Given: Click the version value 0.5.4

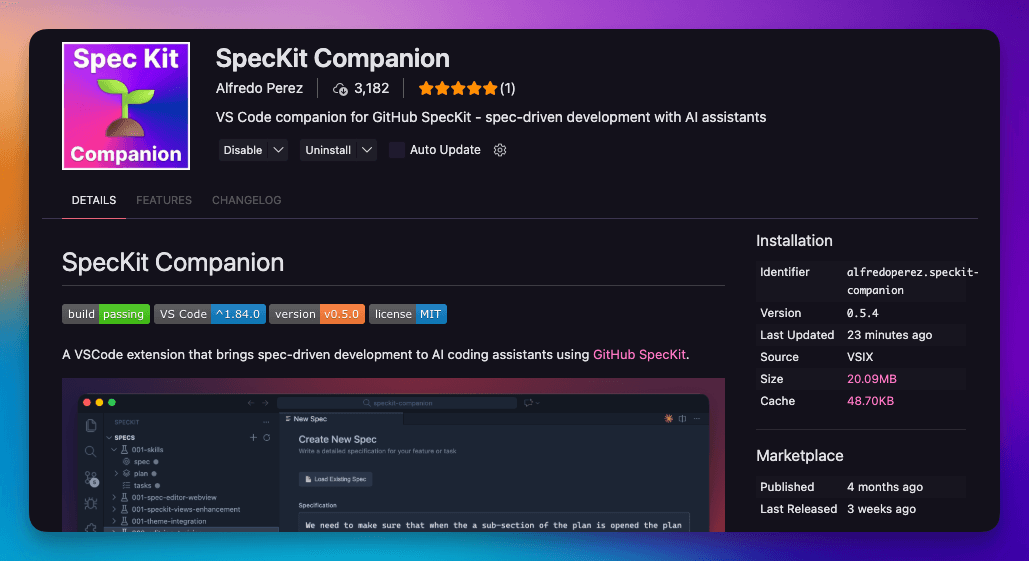Looking at the screenshot, I should point(862,313).
